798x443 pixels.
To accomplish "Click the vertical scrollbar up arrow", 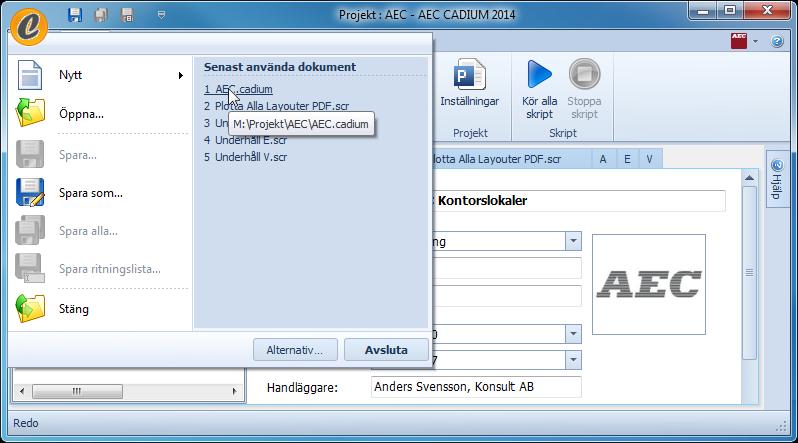I will point(749,178).
